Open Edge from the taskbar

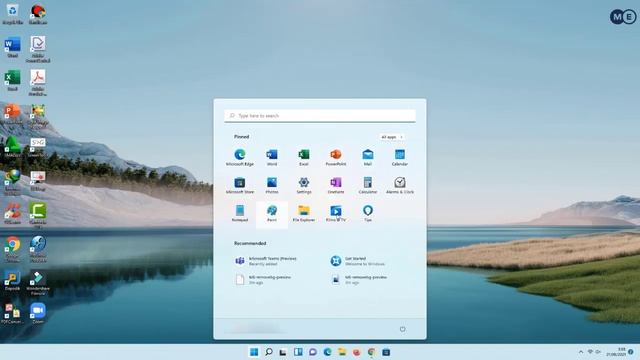(x=327, y=352)
